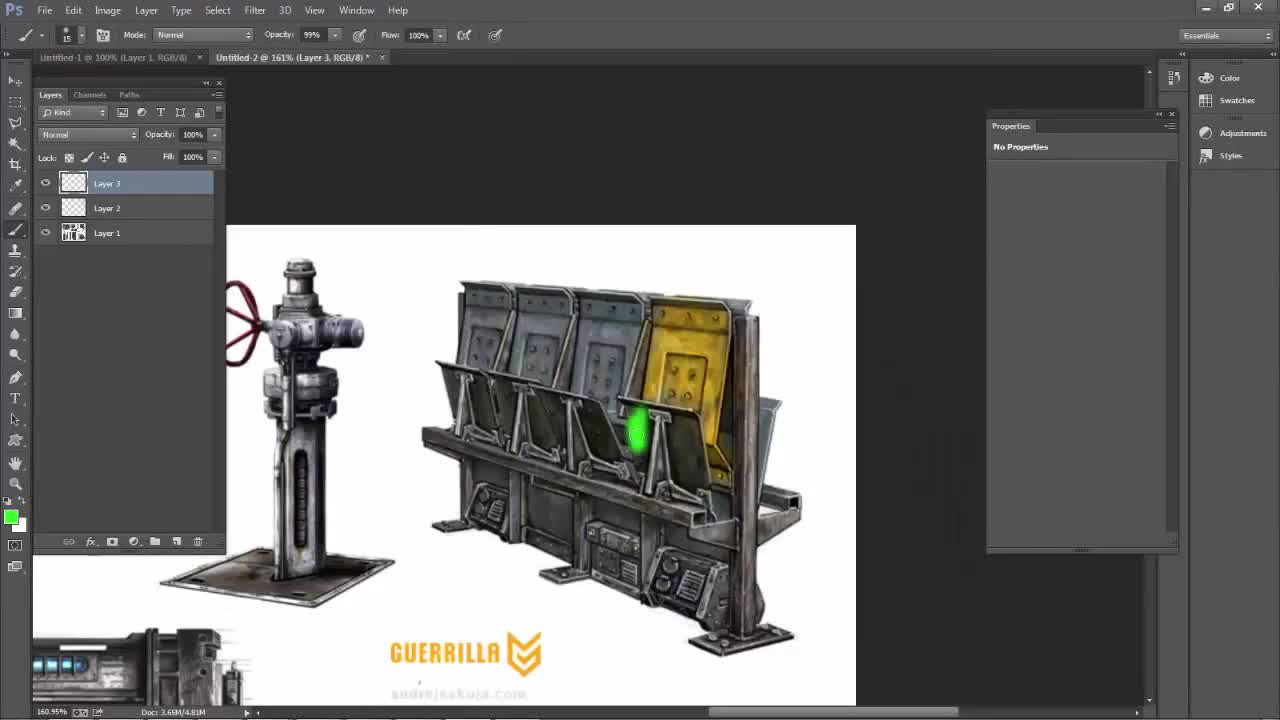The width and height of the screenshot is (1280, 720).
Task: Select the Horizontal Type tool
Action: 15,398
